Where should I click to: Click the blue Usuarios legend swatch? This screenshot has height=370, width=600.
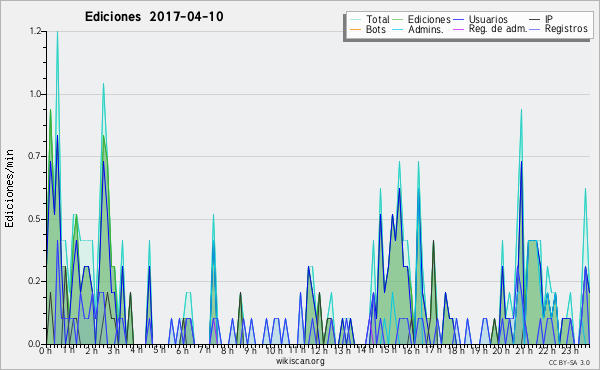(458, 20)
